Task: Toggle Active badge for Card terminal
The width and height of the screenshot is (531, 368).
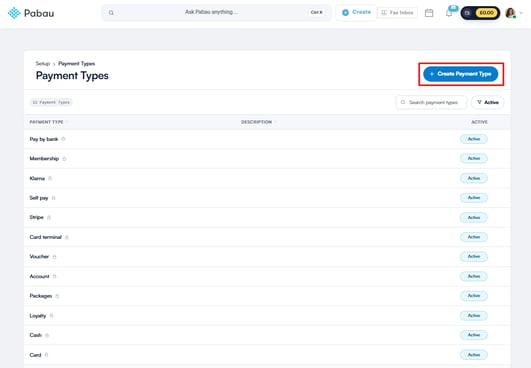Action: [x=474, y=237]
